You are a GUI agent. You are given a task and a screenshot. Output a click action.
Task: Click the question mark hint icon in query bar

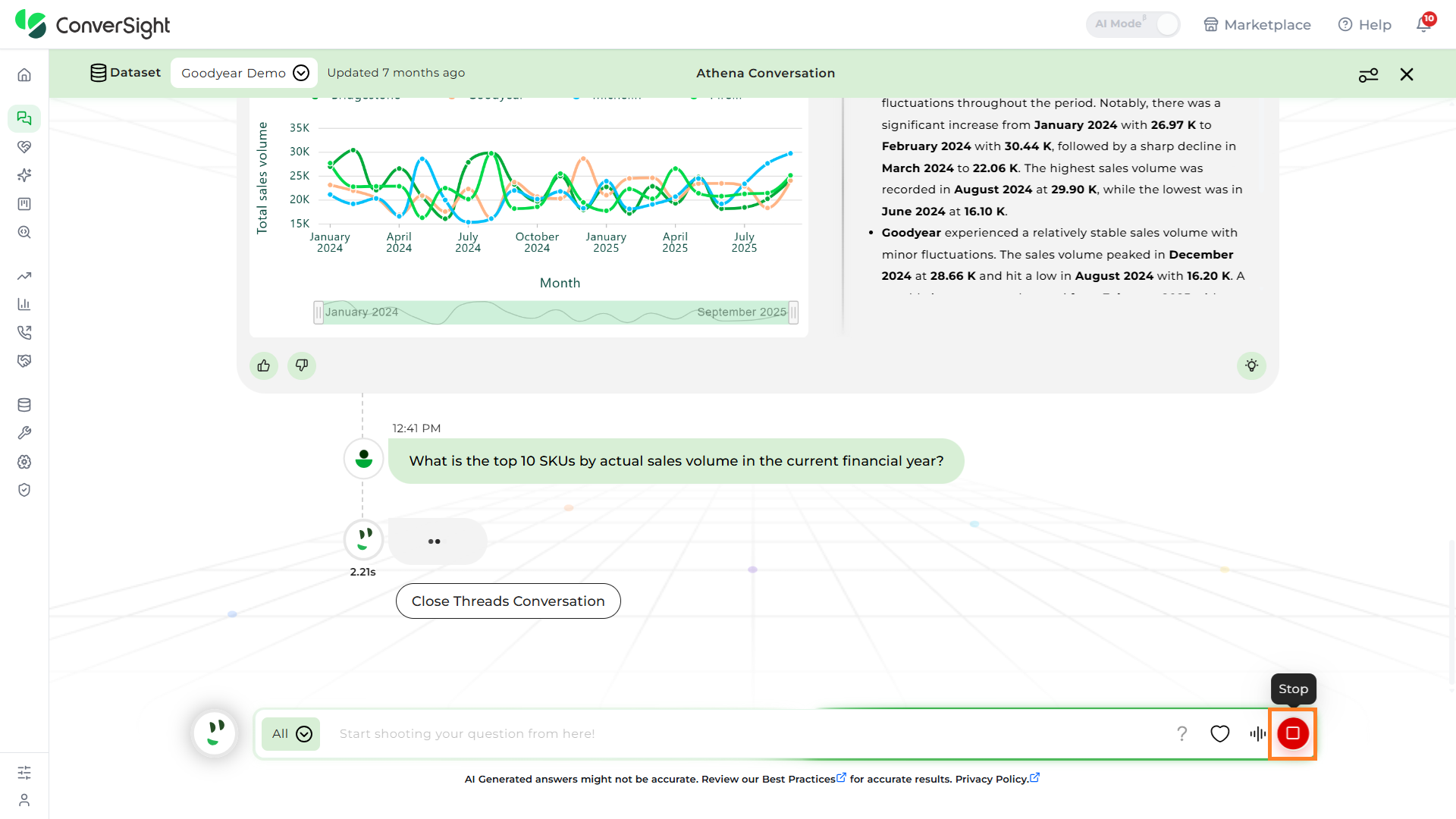[1181, 733]
